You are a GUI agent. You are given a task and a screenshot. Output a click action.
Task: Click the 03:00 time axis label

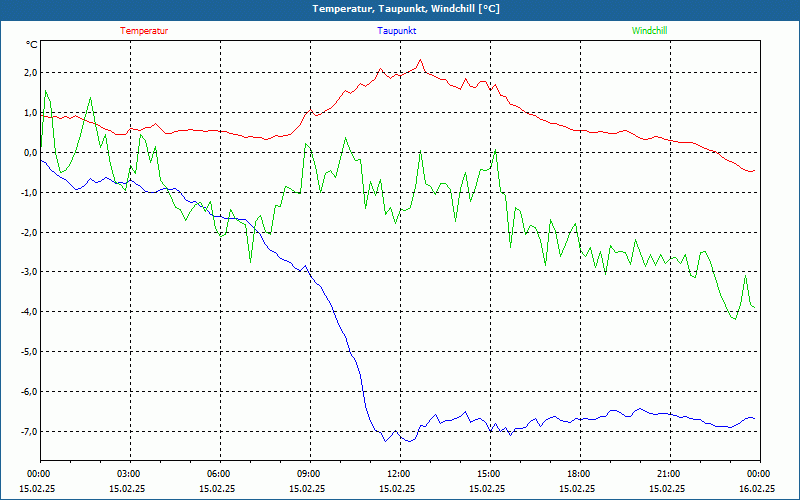point(131,473)
